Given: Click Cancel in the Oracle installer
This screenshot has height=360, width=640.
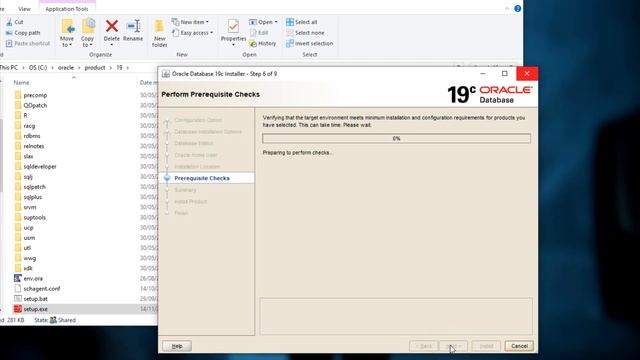Looking at the screenshot, I should pyautogui.click(x=519, y=346).
